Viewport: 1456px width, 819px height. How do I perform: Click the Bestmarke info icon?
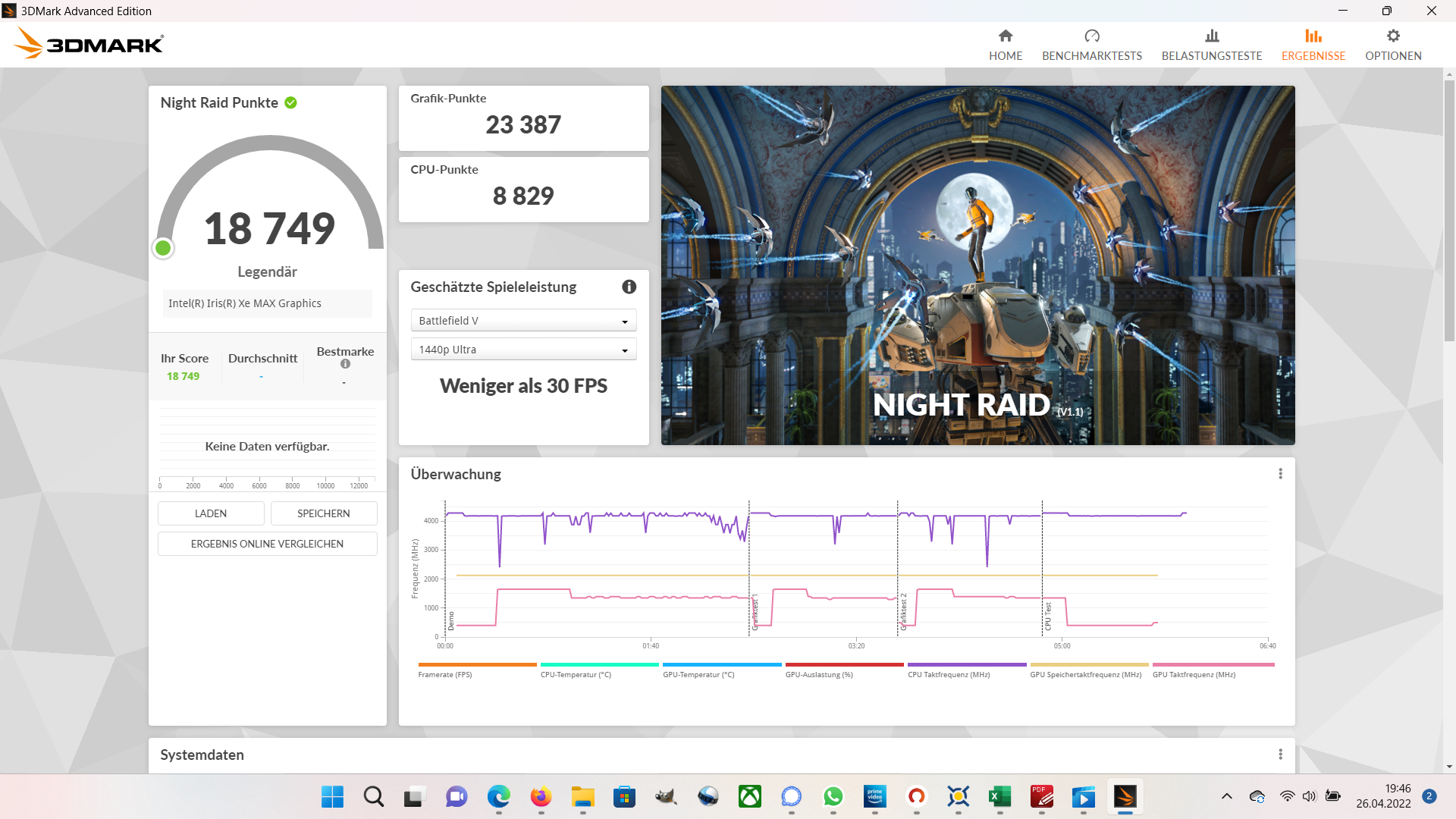(345, 364)
